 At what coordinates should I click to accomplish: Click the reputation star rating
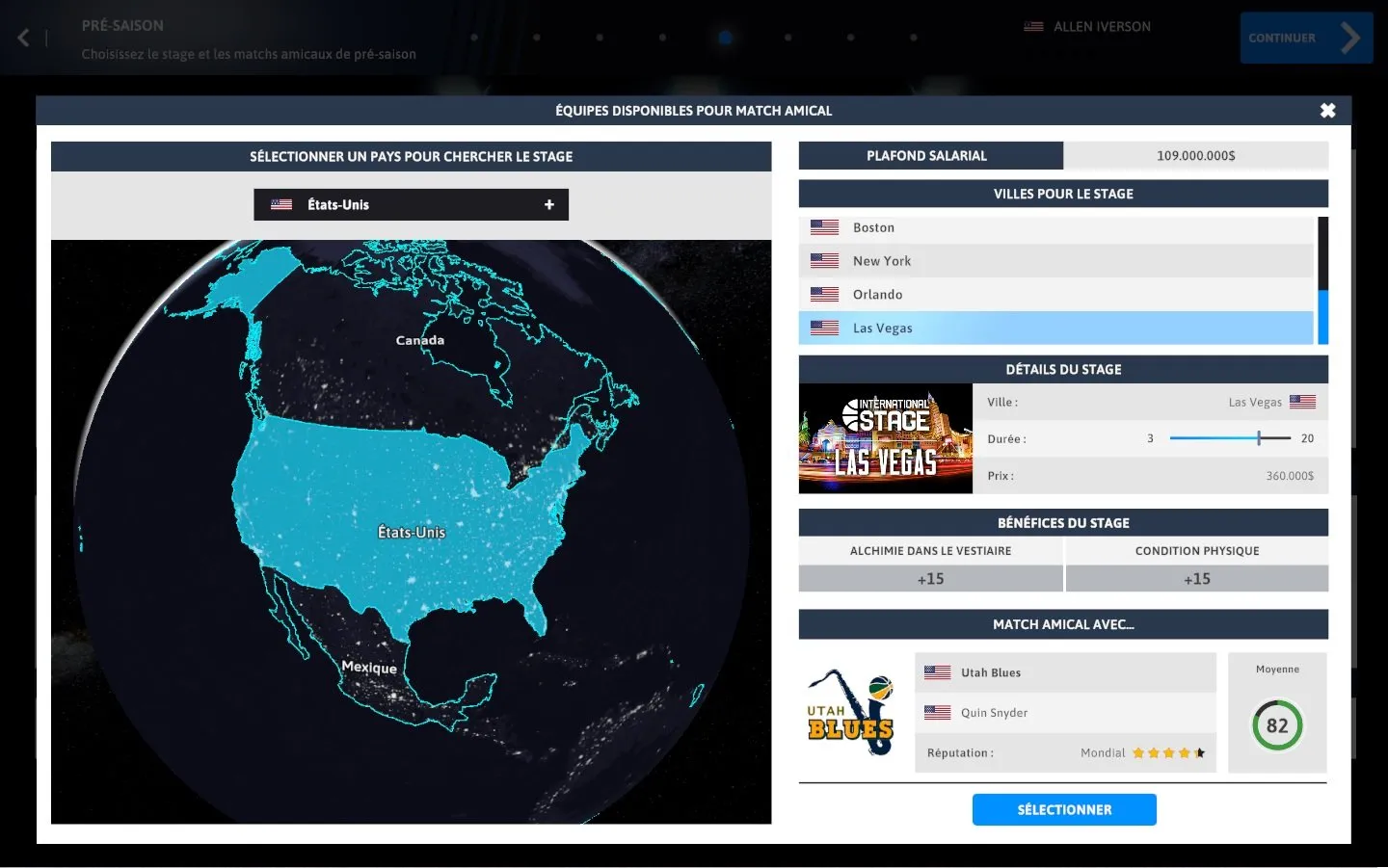[1167, 753]
